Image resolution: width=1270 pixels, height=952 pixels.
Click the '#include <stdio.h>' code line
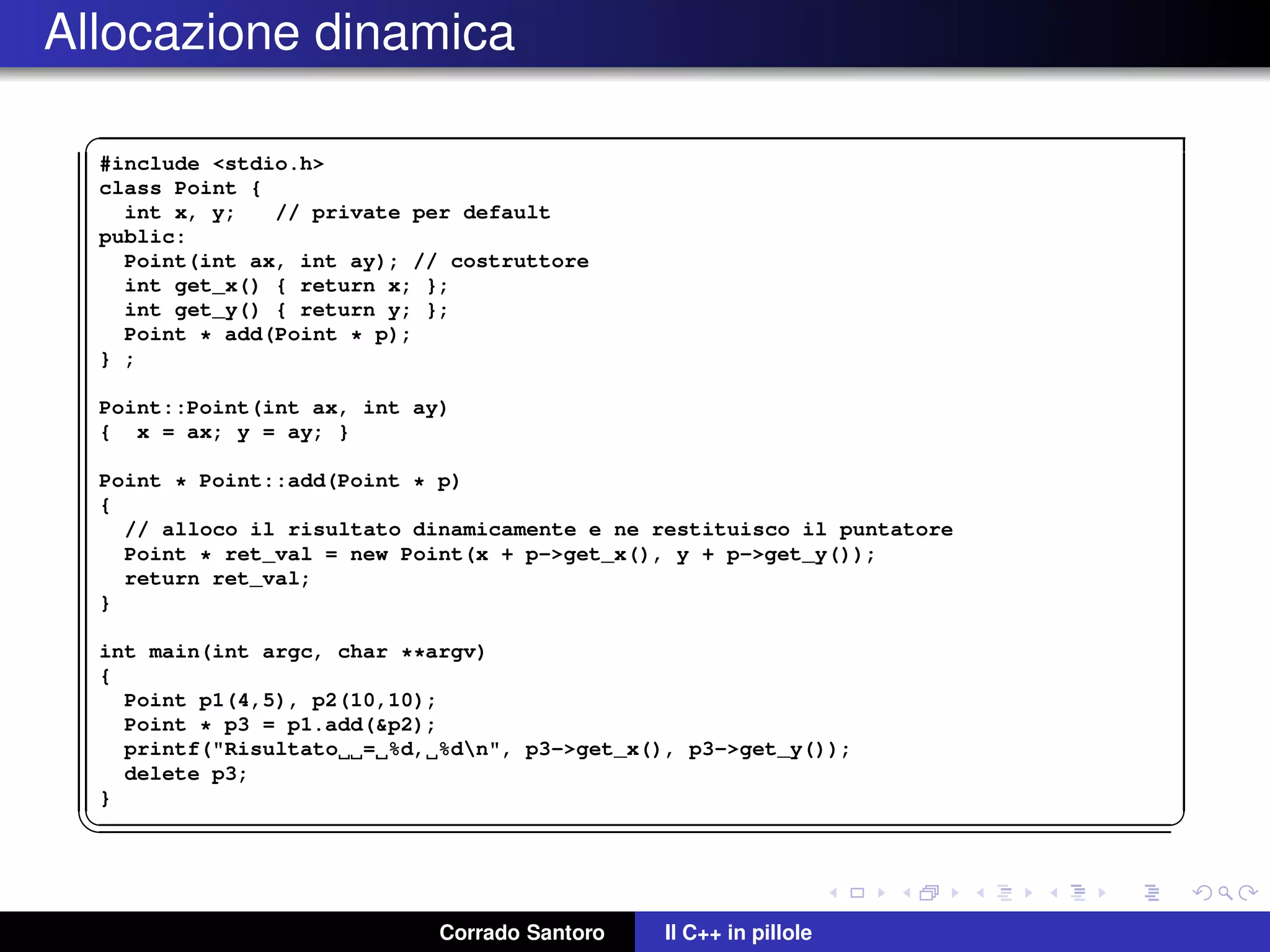[x=211, y=164]
